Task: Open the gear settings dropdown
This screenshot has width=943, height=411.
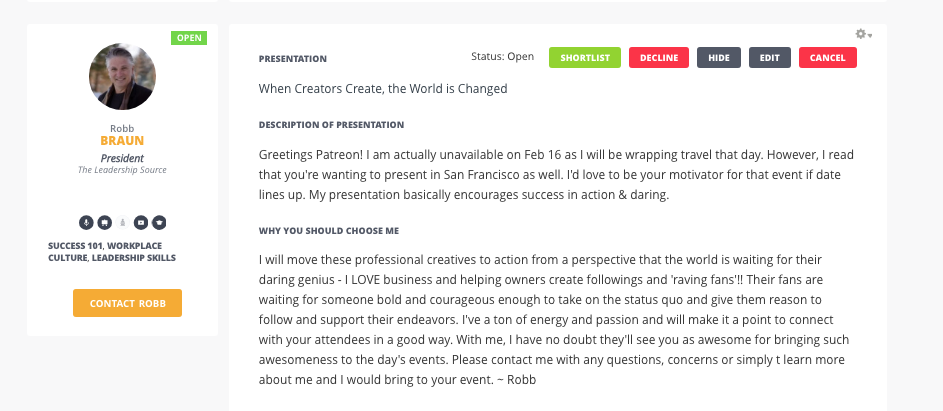Action: [863, 34]
